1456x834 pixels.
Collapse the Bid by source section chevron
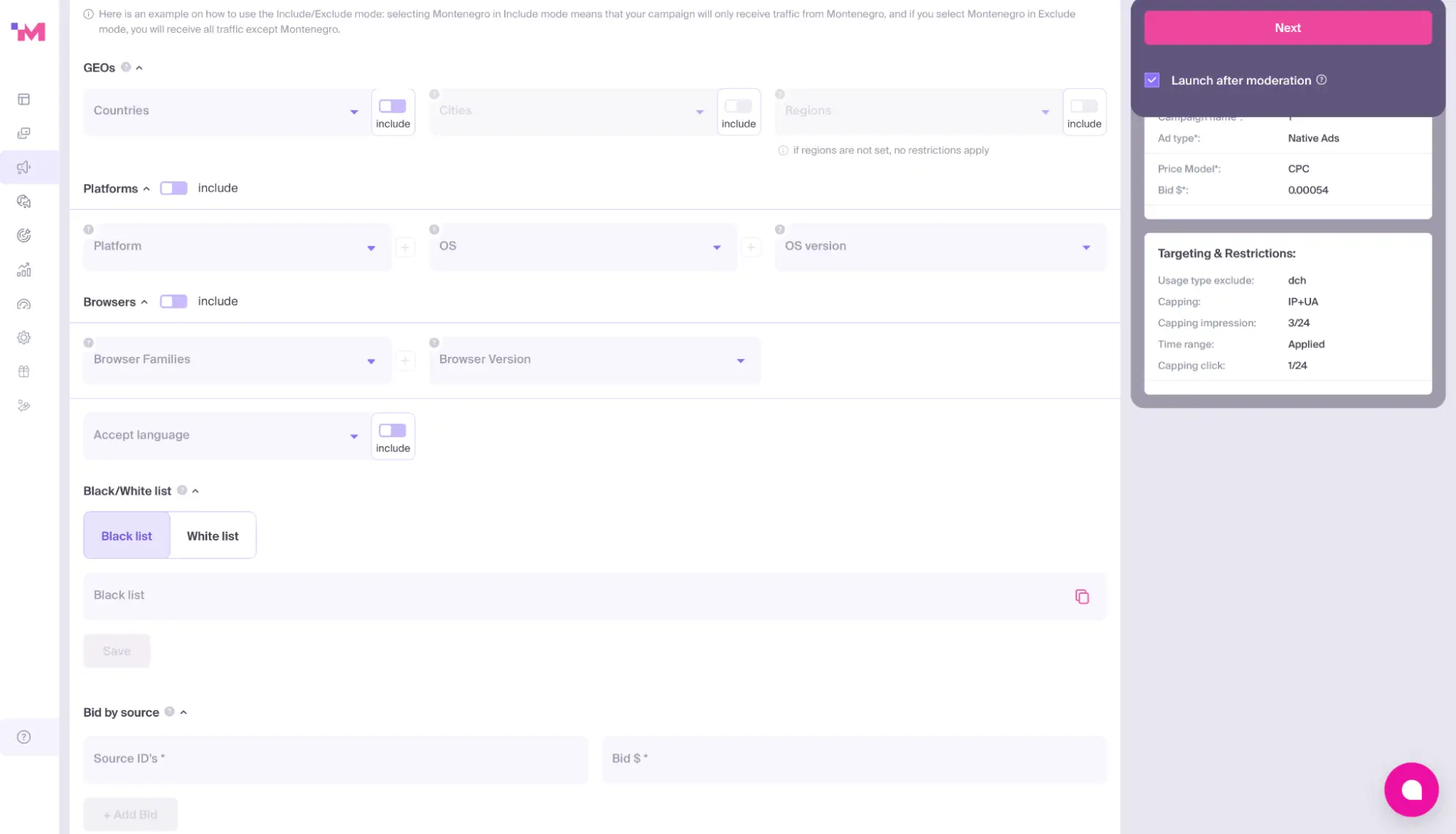click(184, 712)
